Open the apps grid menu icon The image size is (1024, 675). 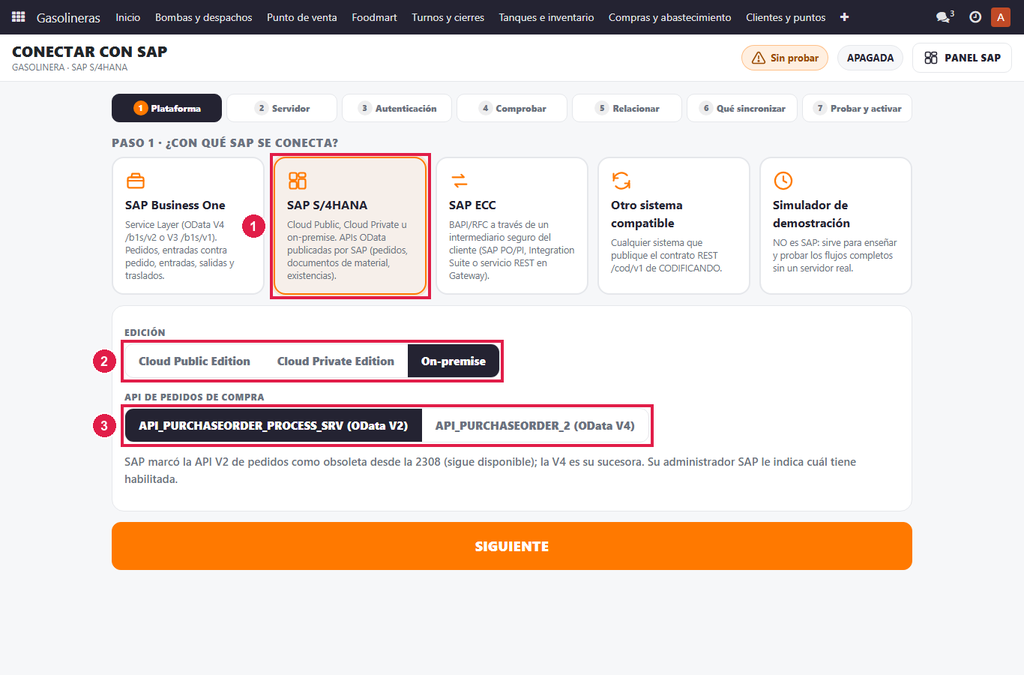pyautogui.click(x=18, y=17)
